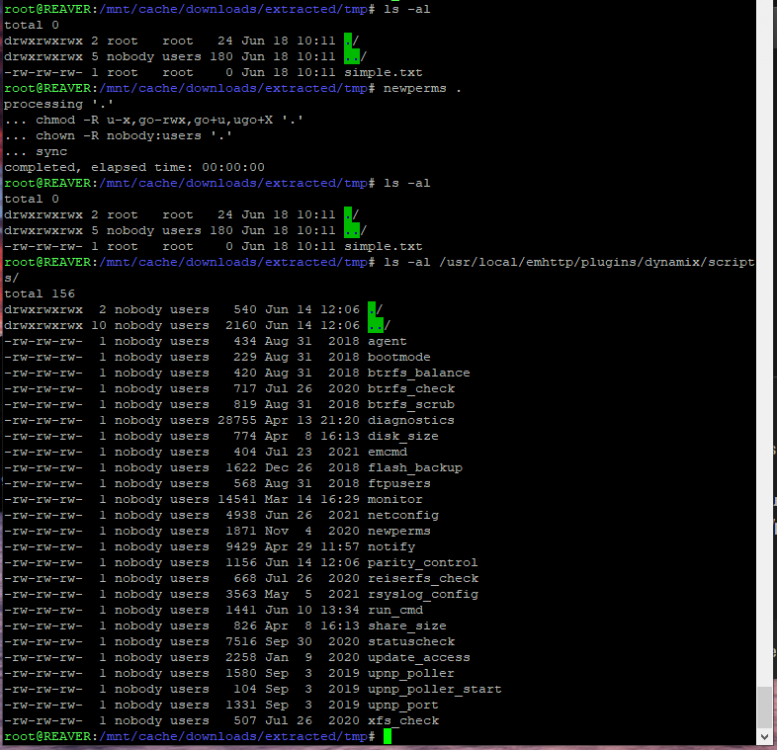The height and width of the screenshot is (750, 777).
Task: Click the file name 'parity_control'
Action: click(423, 563)
